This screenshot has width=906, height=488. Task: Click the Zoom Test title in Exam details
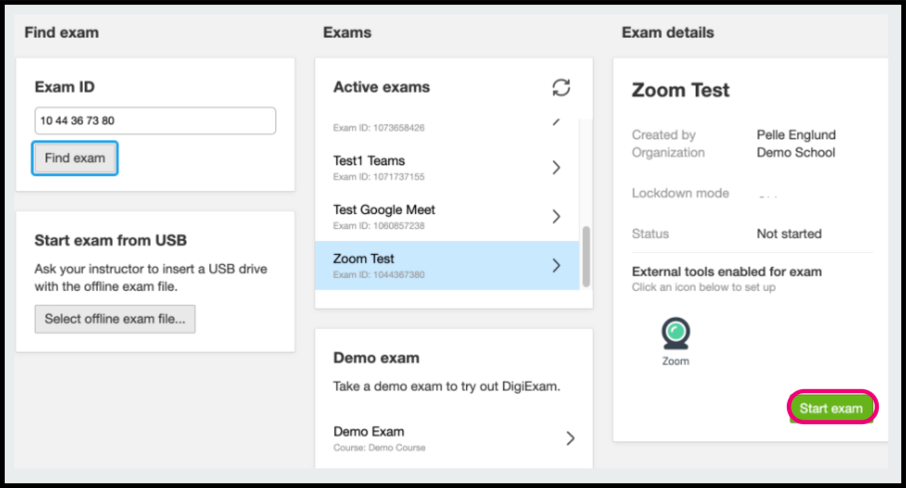click(x=681, y=90)
